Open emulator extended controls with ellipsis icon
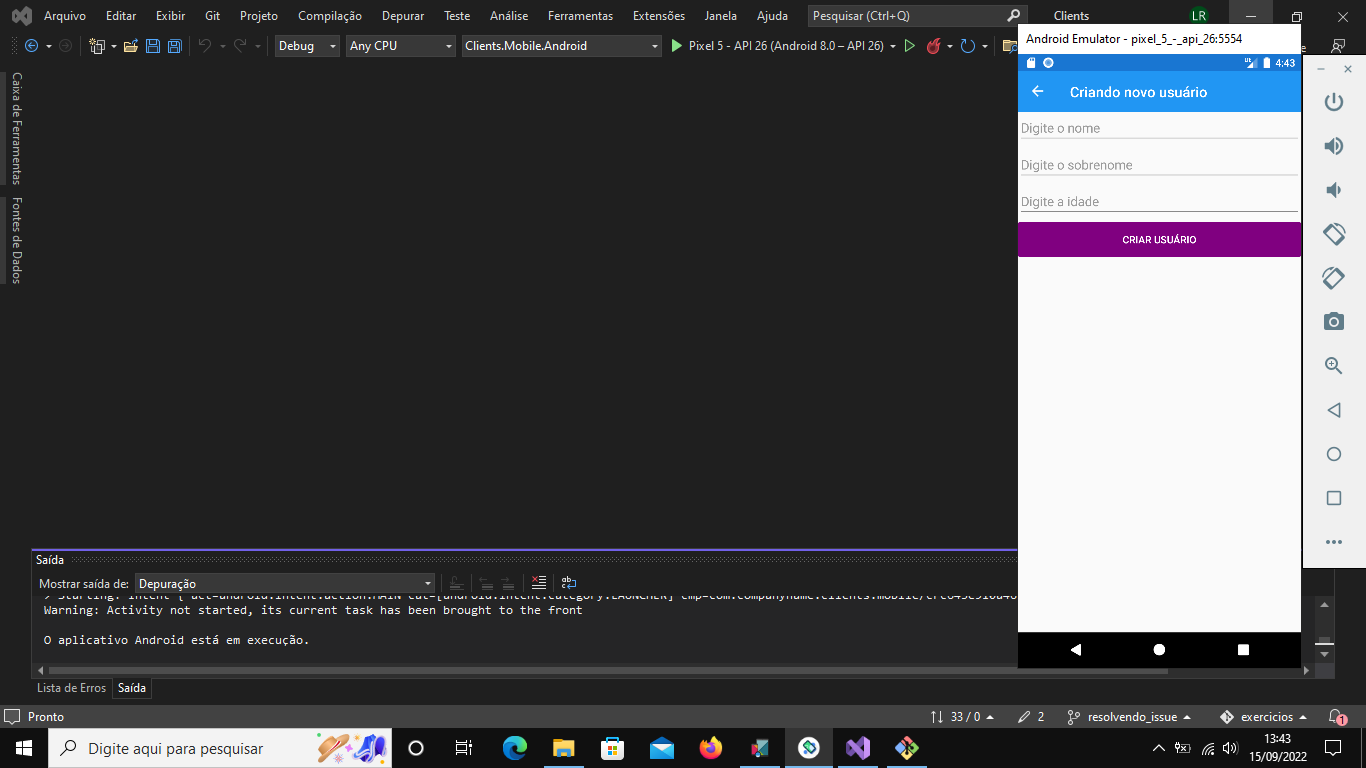 1334,542
